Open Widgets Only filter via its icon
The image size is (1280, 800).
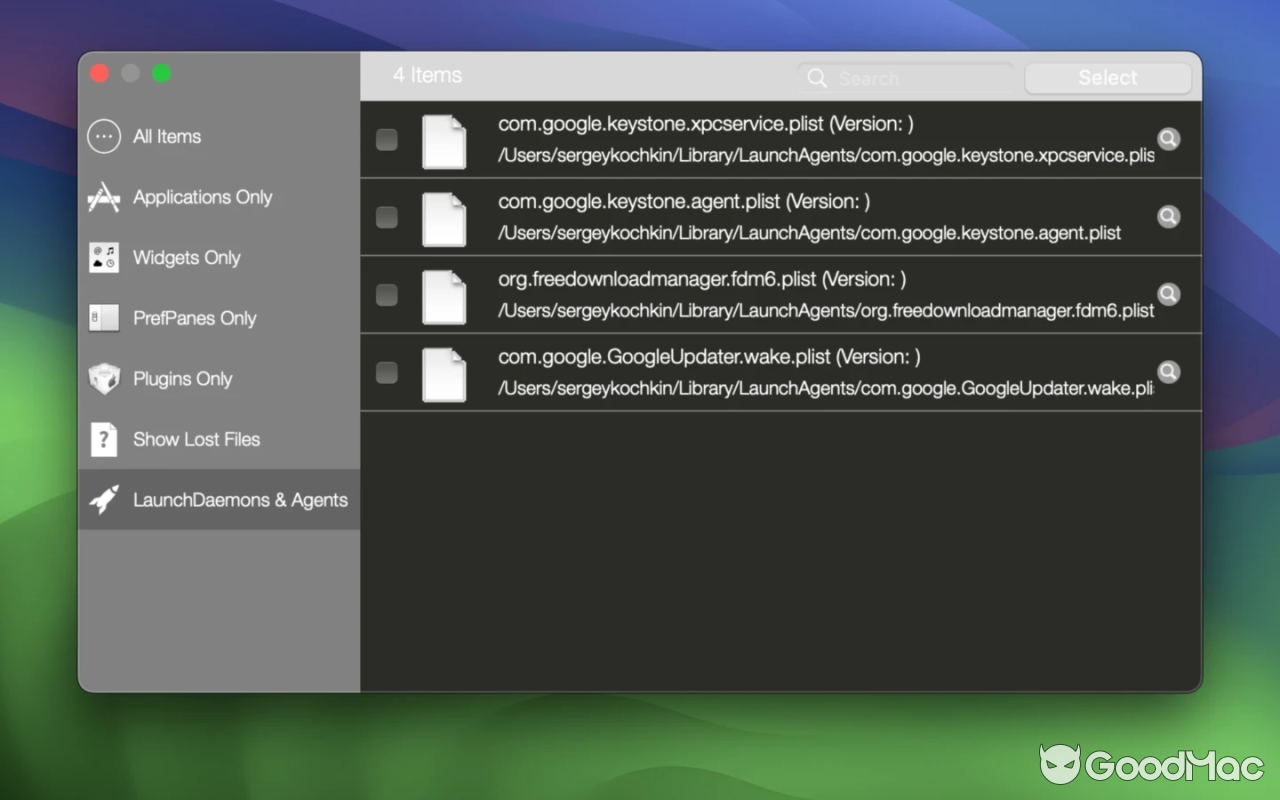[103, 257]
